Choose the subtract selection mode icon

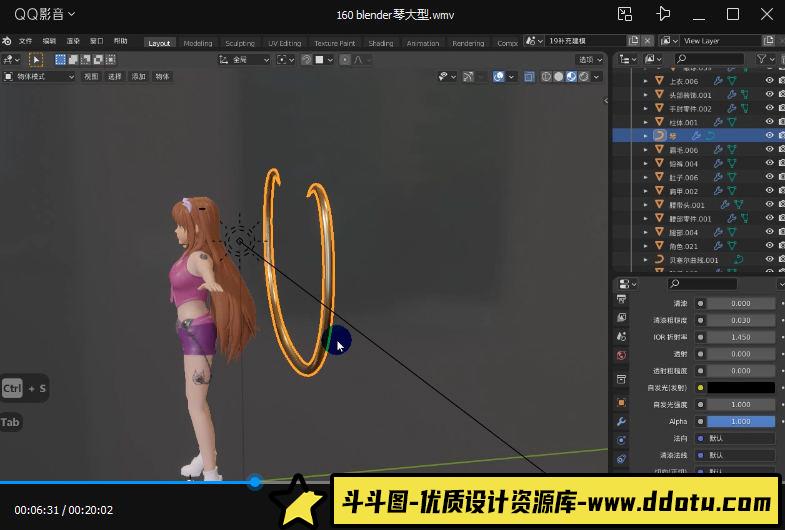coord(86,60)
